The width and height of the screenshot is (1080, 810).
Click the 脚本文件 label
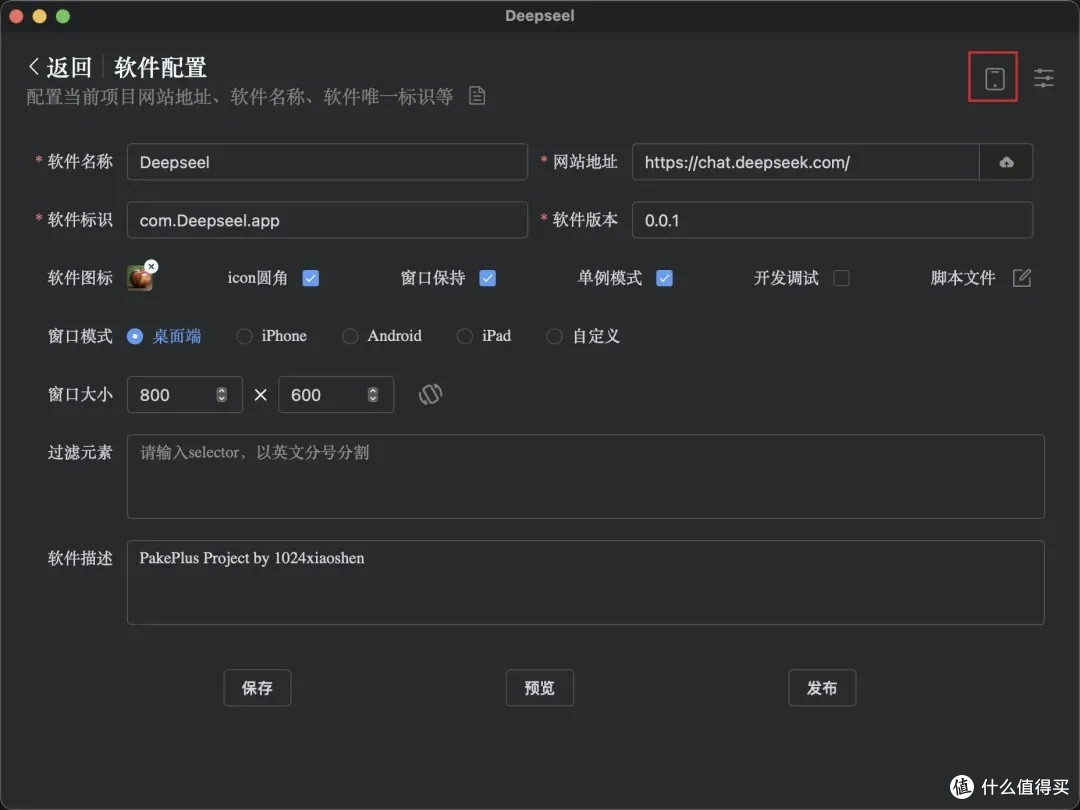click(x=962, y=278)
